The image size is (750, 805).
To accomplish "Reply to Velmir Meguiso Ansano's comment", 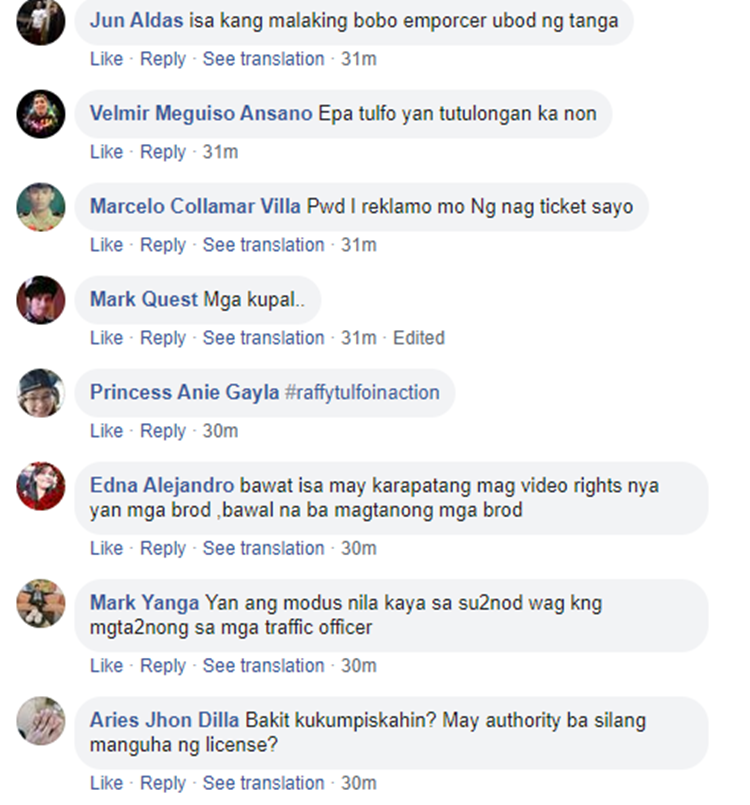I will coord(163,152).
